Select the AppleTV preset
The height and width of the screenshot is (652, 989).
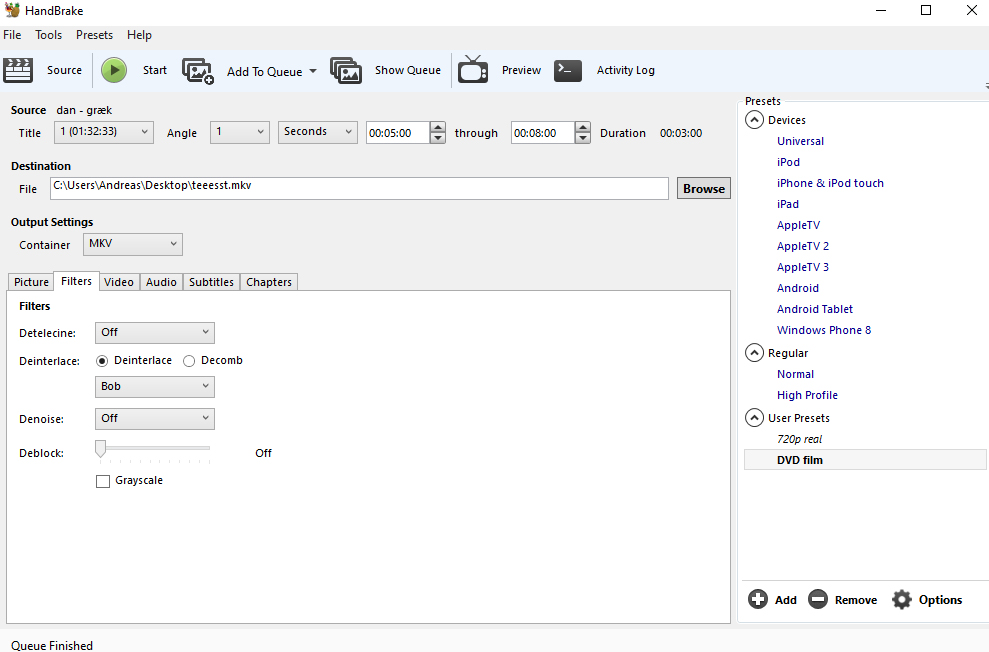coord(799,225)
